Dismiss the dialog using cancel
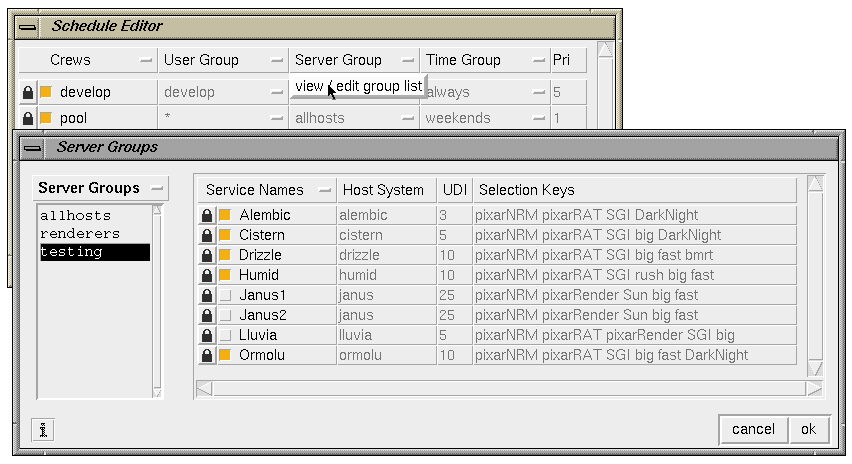 [753, 430]
